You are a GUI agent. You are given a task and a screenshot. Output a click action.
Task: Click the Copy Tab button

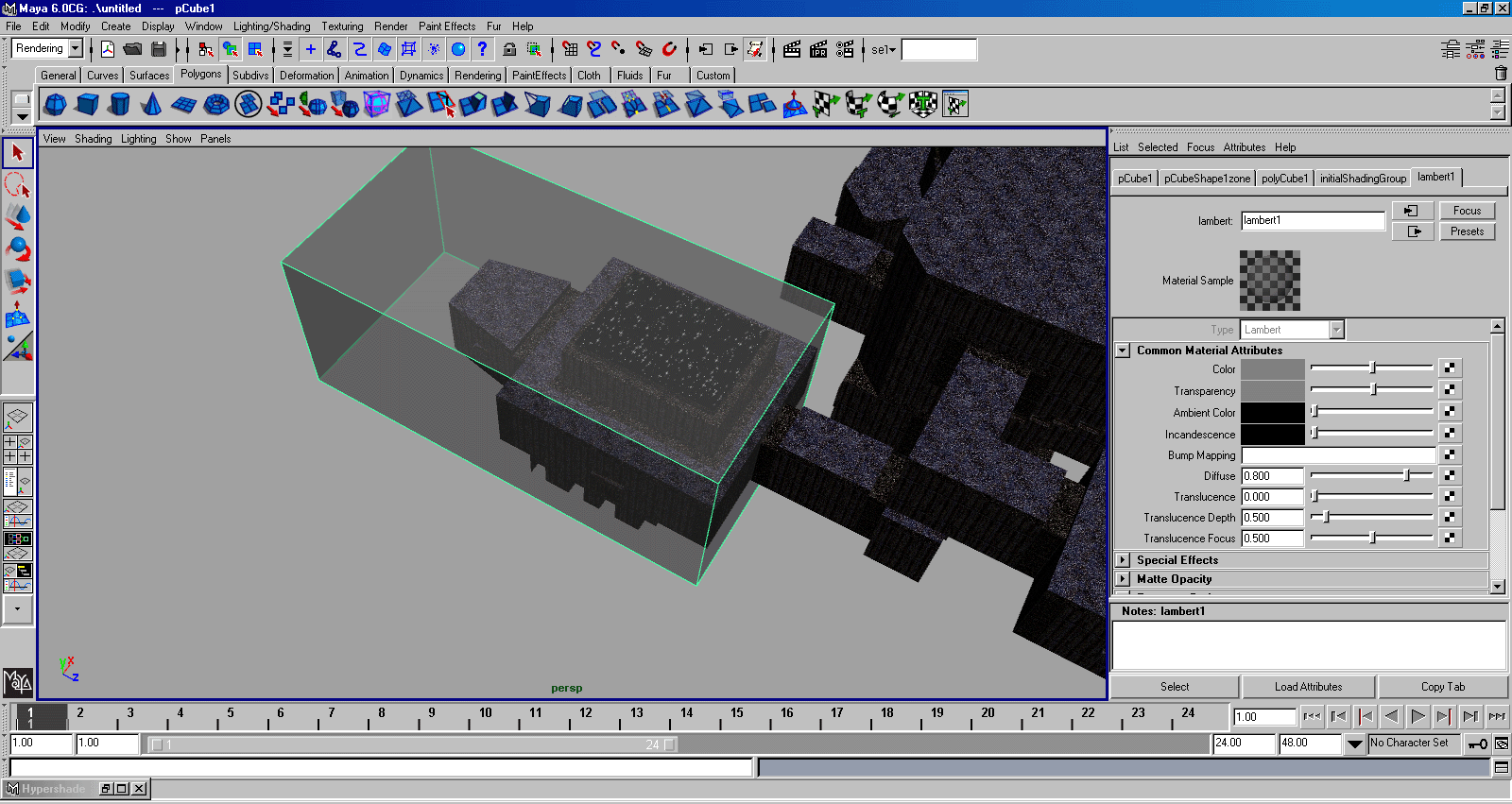click(x=1443, y=687)
